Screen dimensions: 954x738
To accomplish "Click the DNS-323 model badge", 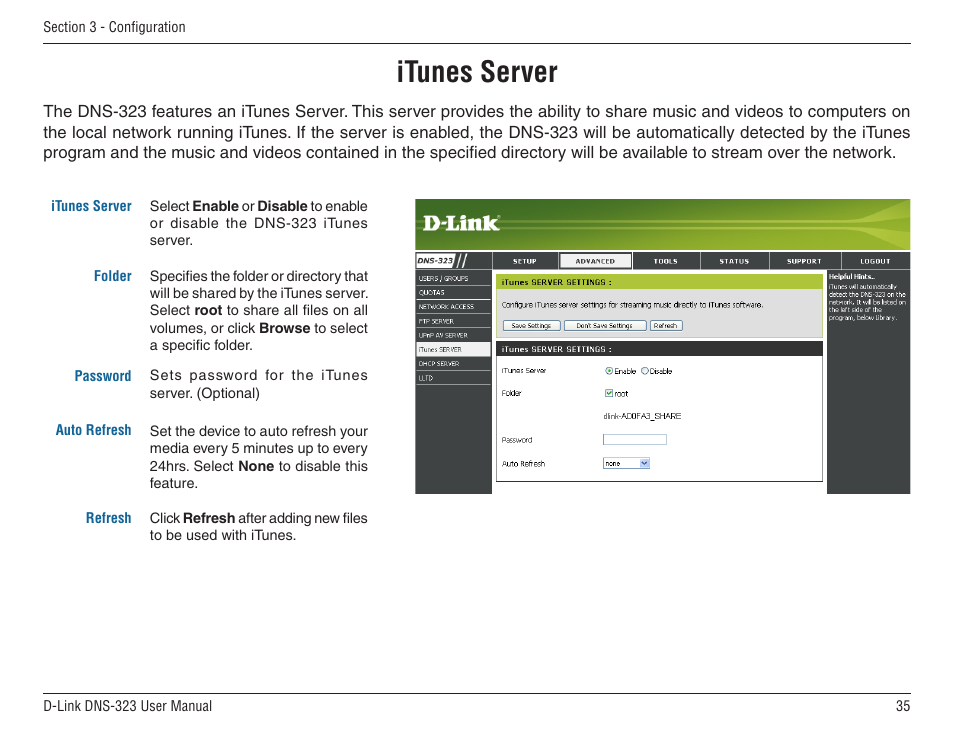I will (436, 260).
